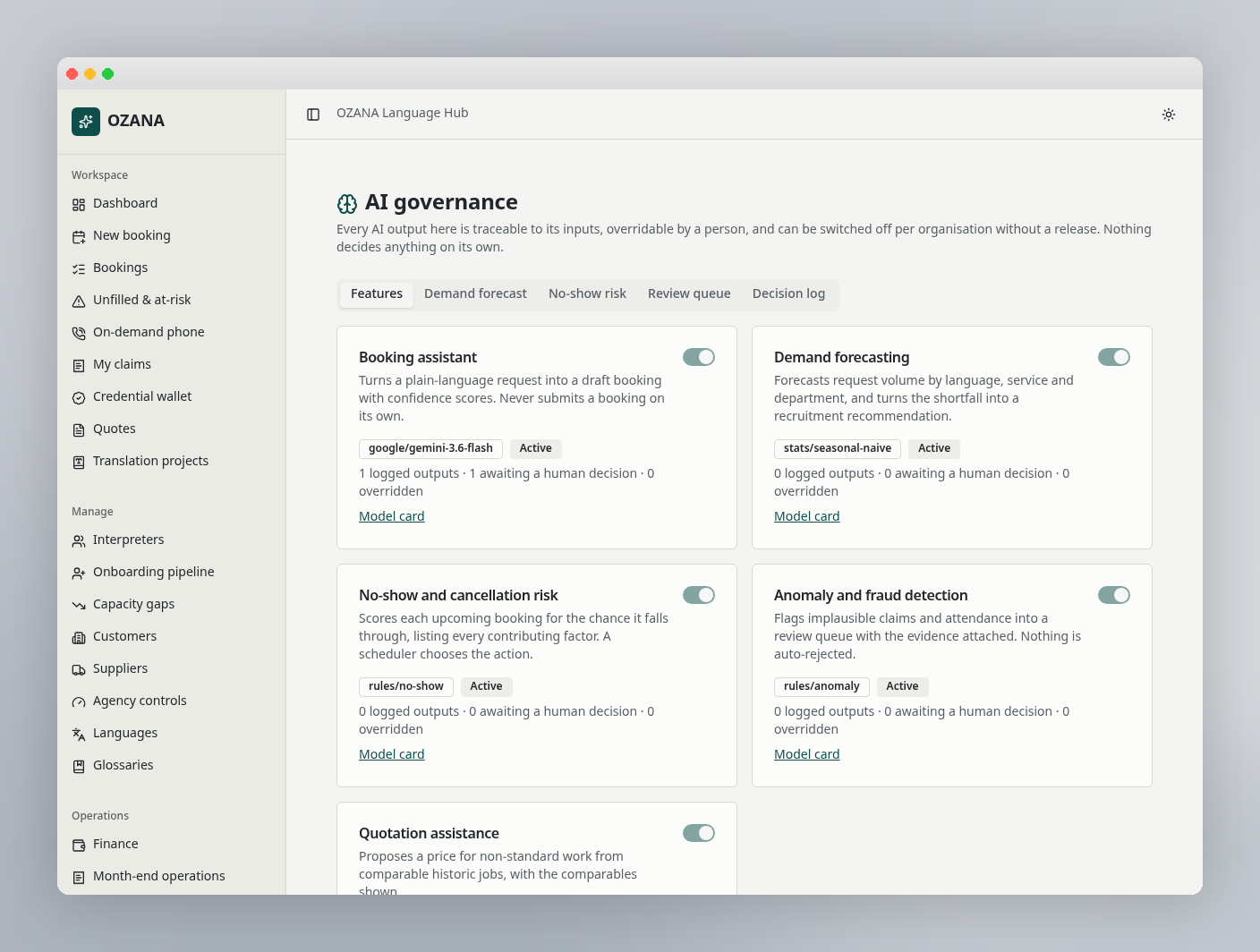Viewport: 1260px width, 952px height.
Task: Click the Quotation assistance card title
Action: pyautogui.click(x=430, y=834)
